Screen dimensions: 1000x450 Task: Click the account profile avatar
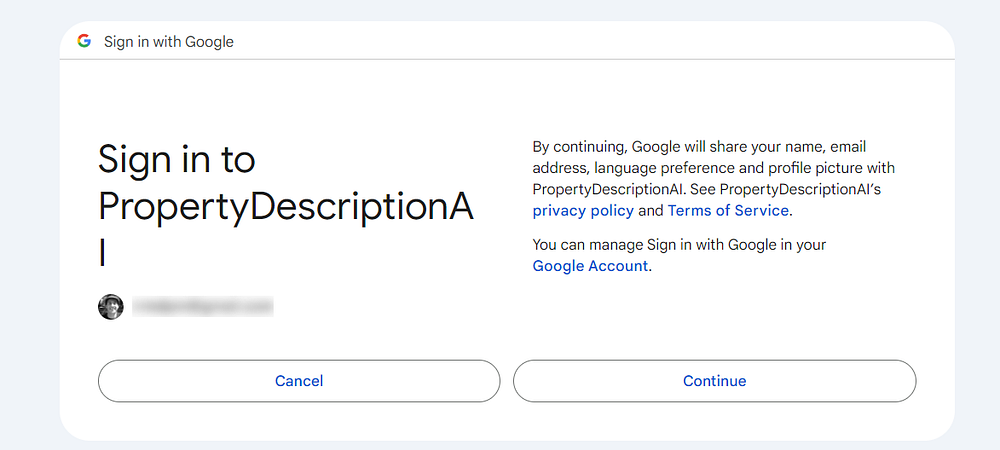(x=110, y=307)
